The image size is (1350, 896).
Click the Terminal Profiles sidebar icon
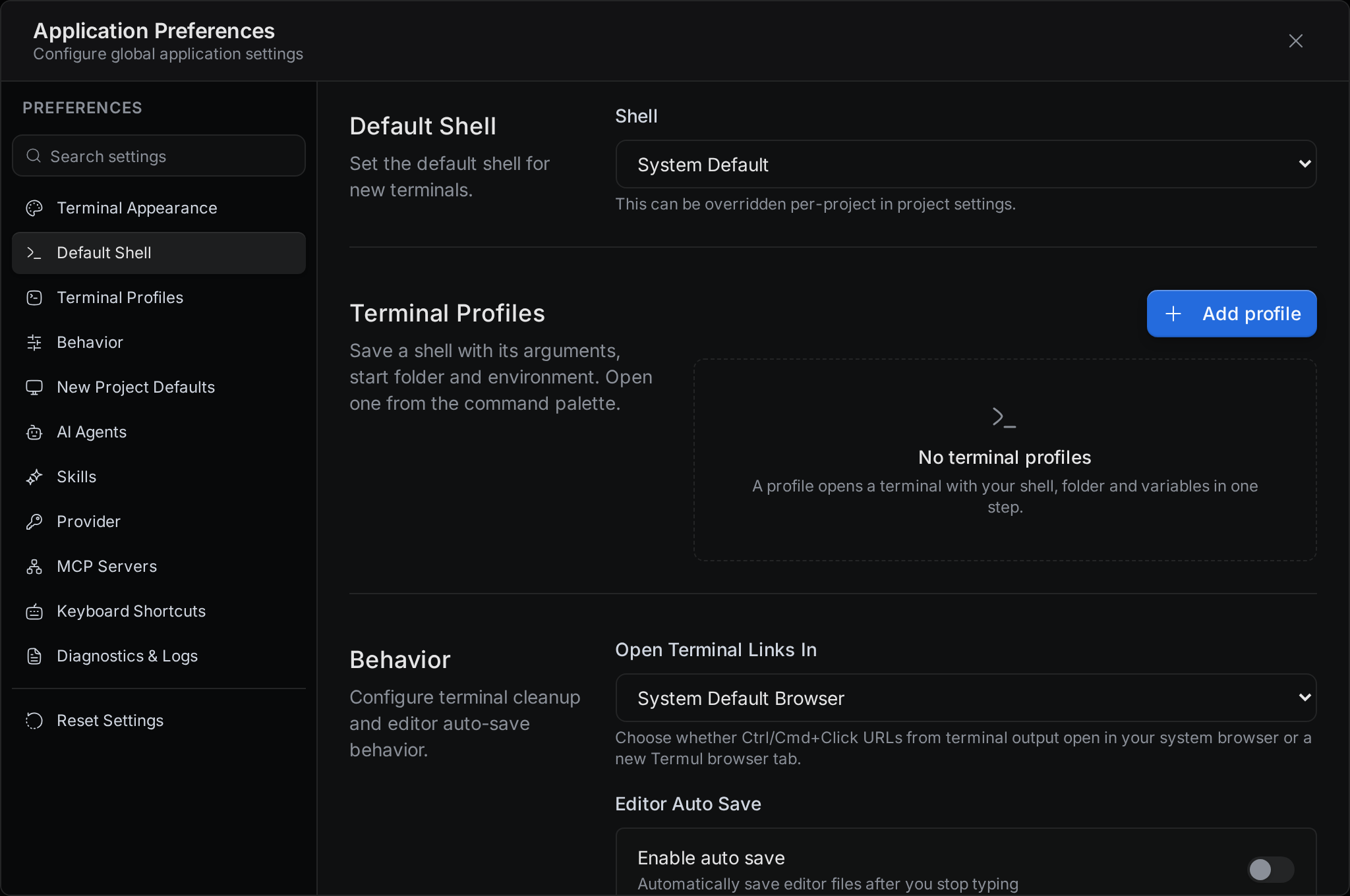[34, 298]
